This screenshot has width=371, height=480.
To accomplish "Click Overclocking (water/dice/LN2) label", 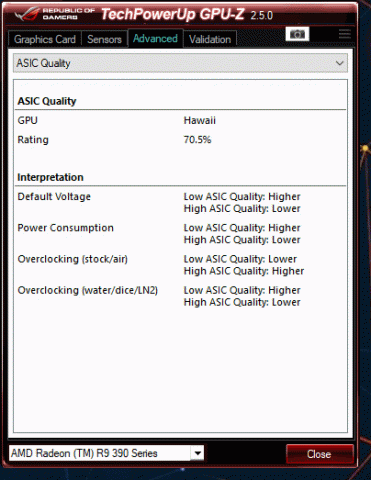I will (88, 290).
